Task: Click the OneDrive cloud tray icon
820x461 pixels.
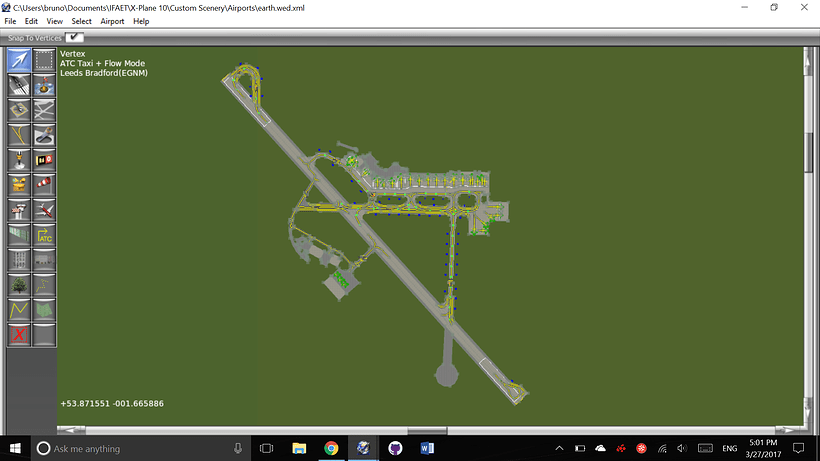Action: (600, 448)
